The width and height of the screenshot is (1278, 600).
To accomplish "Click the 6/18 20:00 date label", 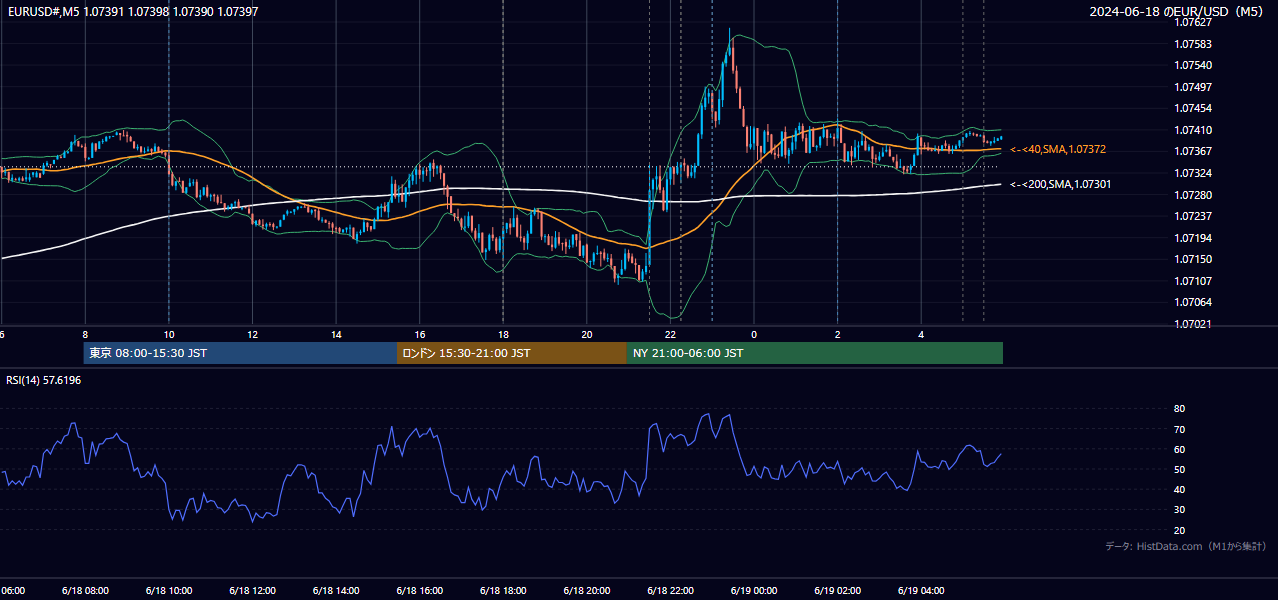I will pyautogui.click(x=588, y=590).
